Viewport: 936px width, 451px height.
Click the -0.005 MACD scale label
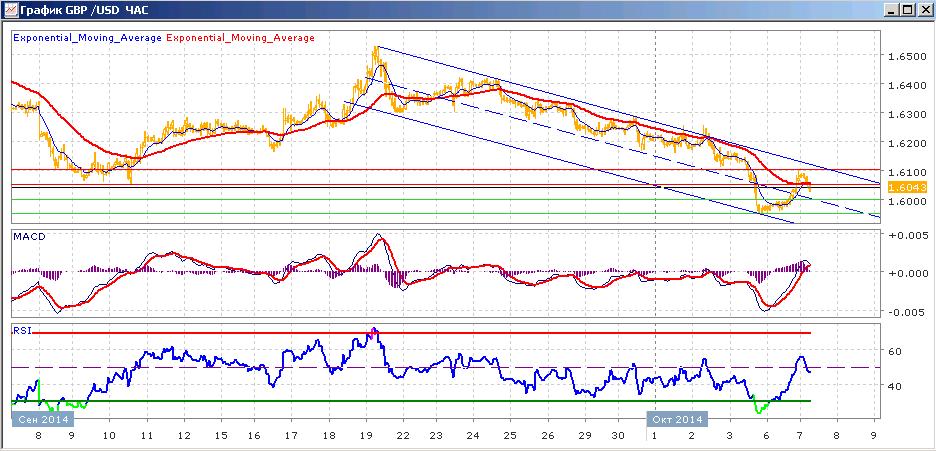click(x=908, y=312)
